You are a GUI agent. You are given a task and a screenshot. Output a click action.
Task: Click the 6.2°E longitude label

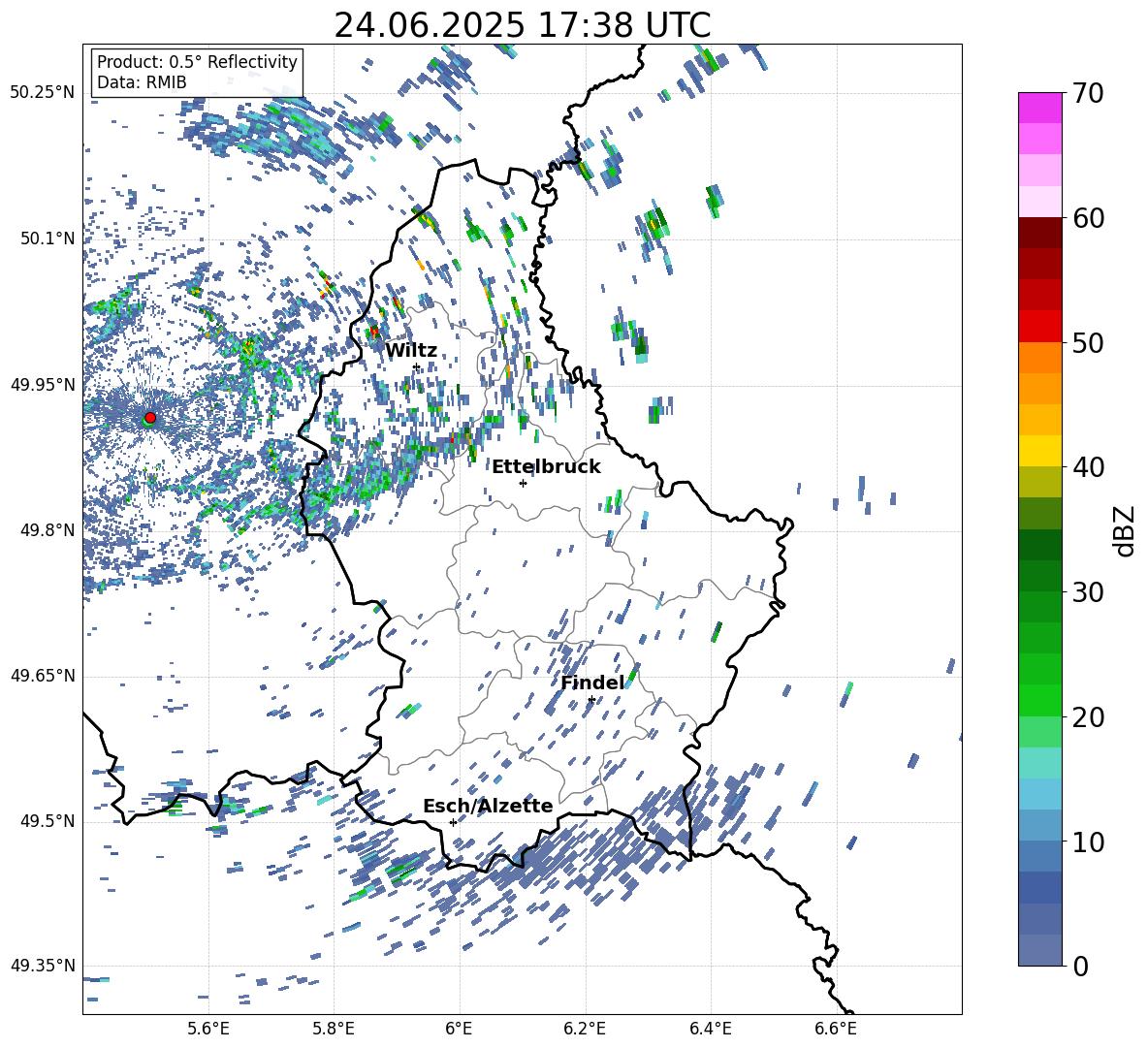(x=585, y=1029)
